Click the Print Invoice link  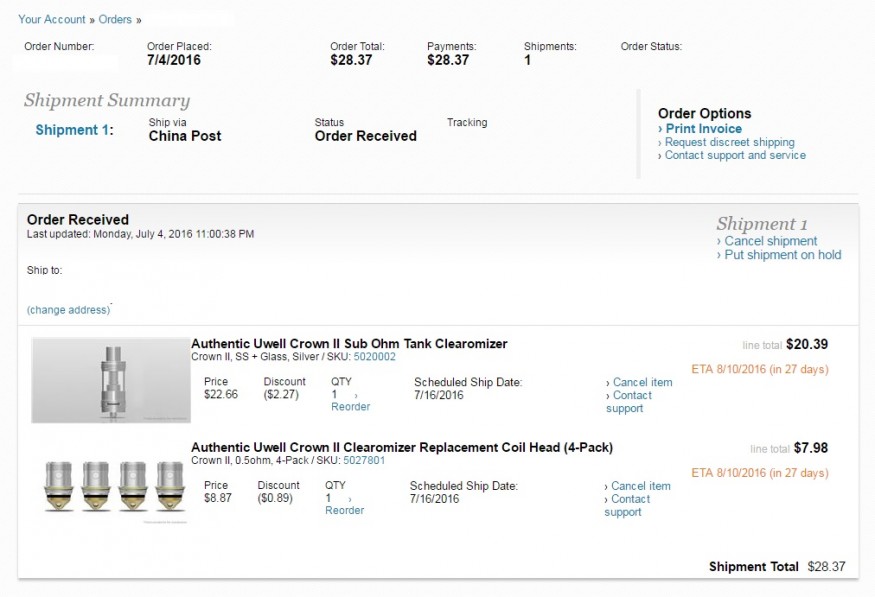pyautogui.click(x=703, y=129)
